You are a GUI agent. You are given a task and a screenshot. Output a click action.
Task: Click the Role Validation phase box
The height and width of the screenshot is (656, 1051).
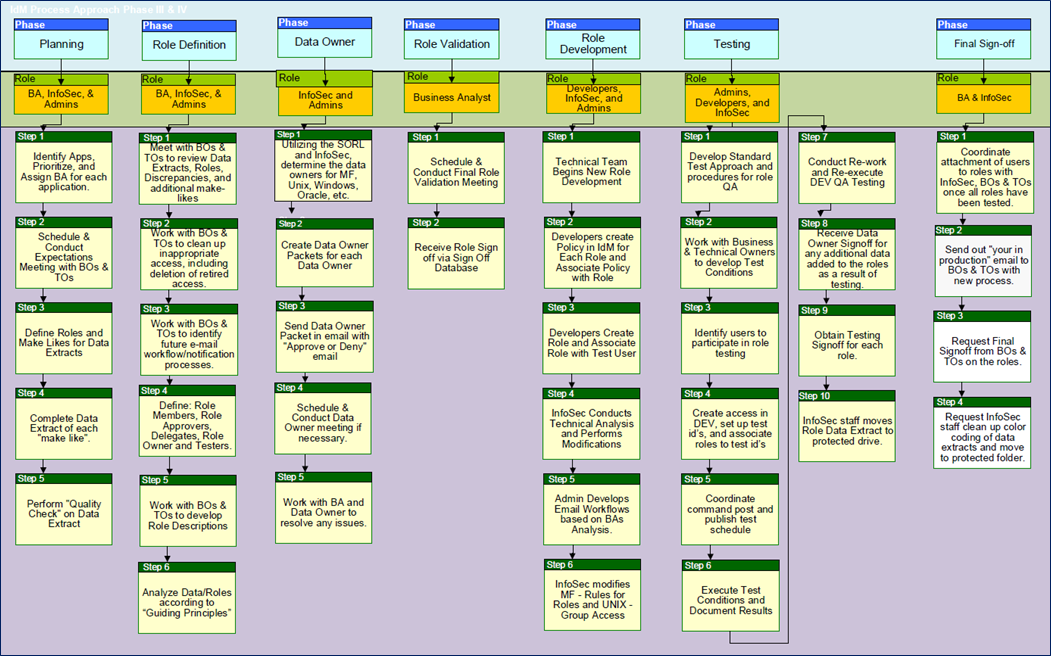(453, 44)
